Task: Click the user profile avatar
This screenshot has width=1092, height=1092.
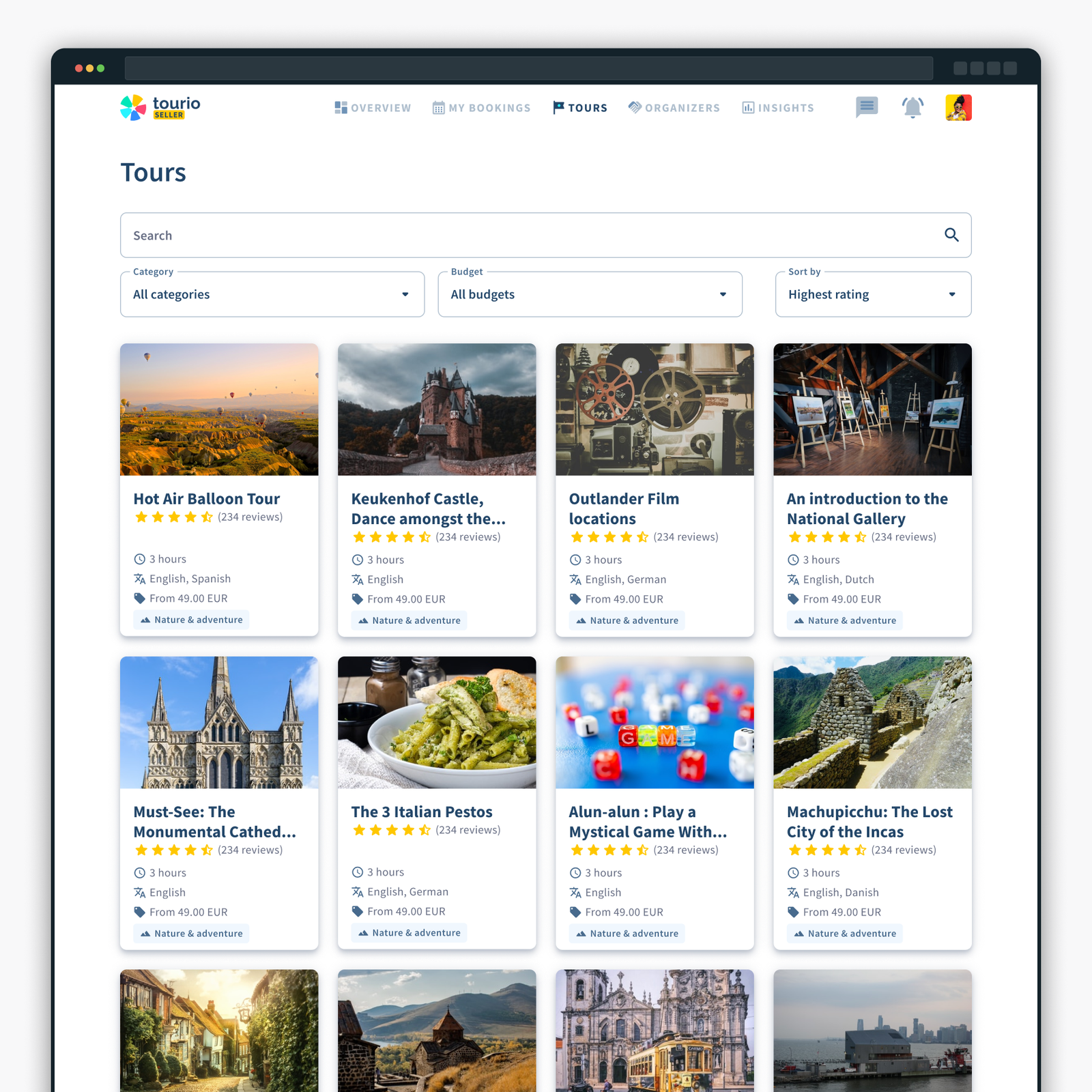Action: 958,108
